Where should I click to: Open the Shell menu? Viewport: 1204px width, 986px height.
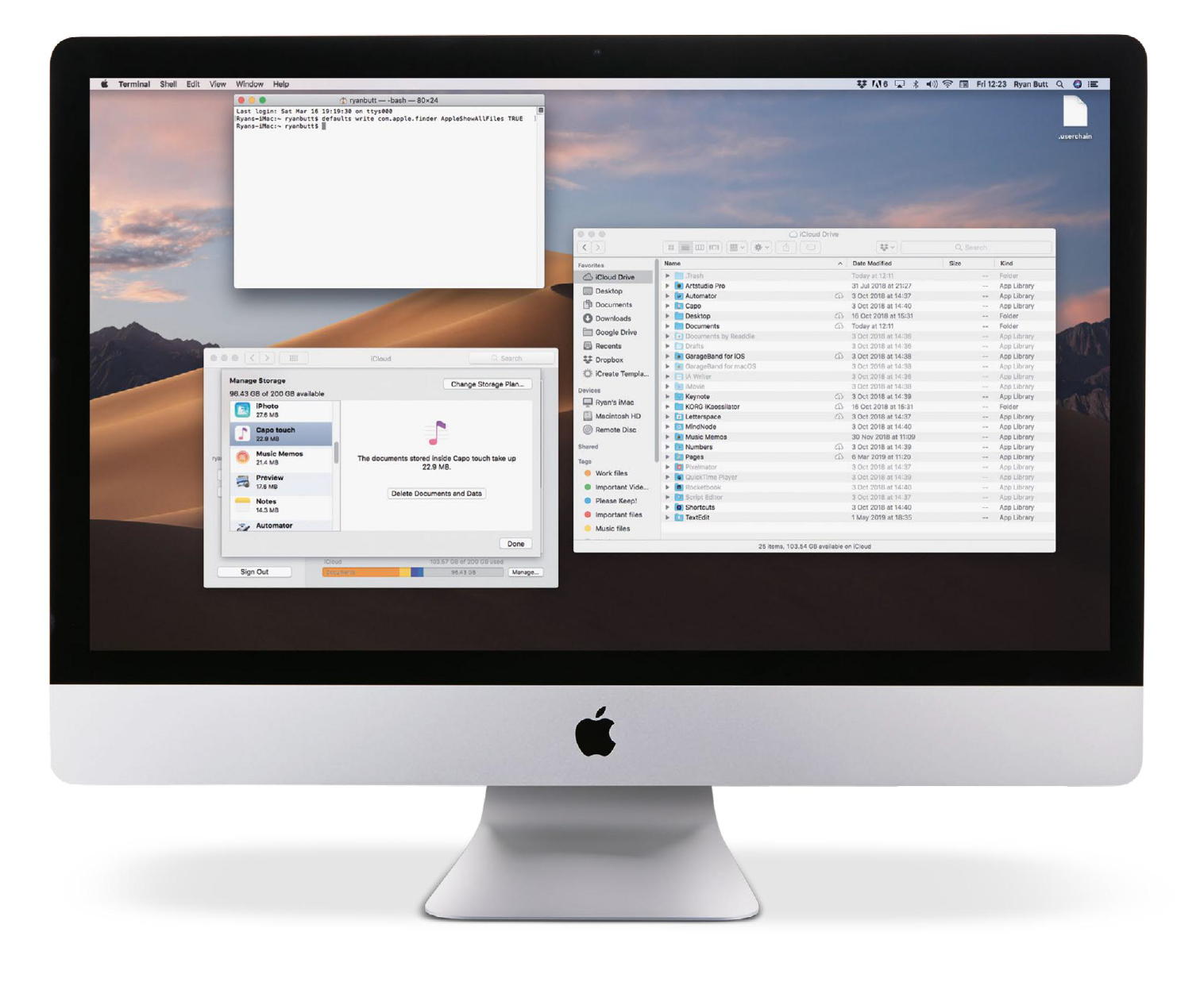pos(168,84)
